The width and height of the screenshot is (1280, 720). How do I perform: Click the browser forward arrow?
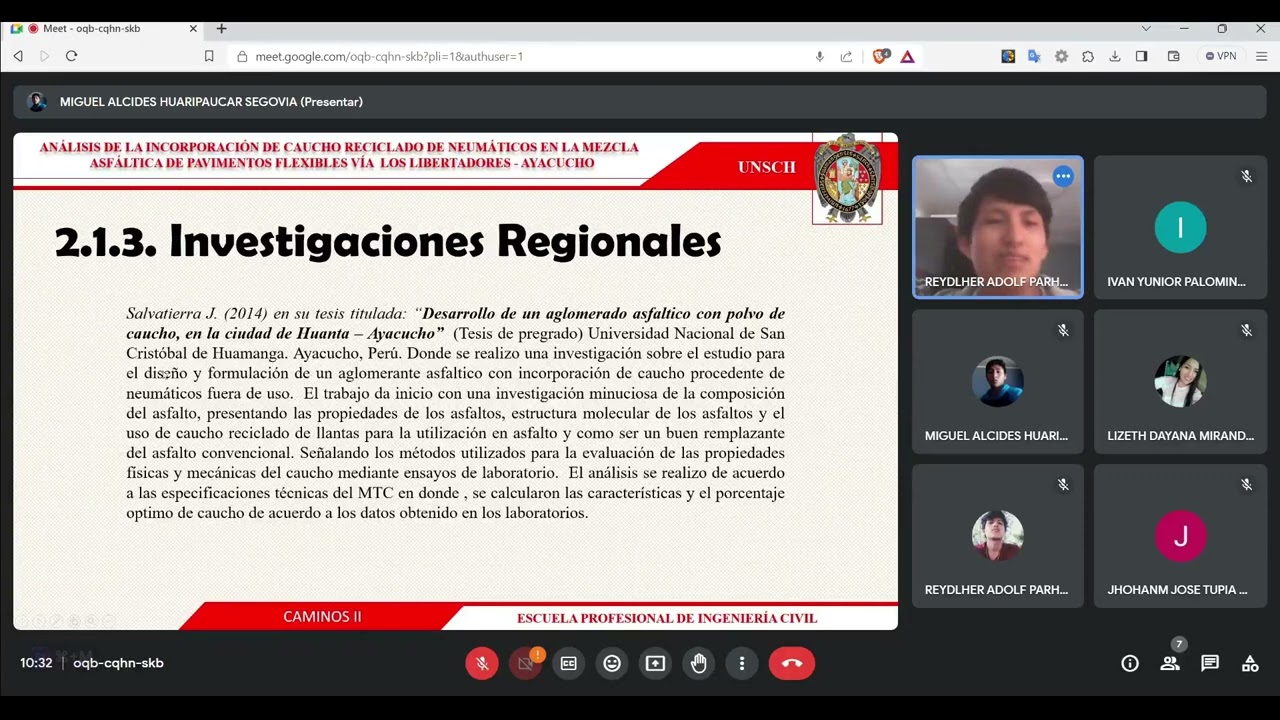[x=44, y=56]
